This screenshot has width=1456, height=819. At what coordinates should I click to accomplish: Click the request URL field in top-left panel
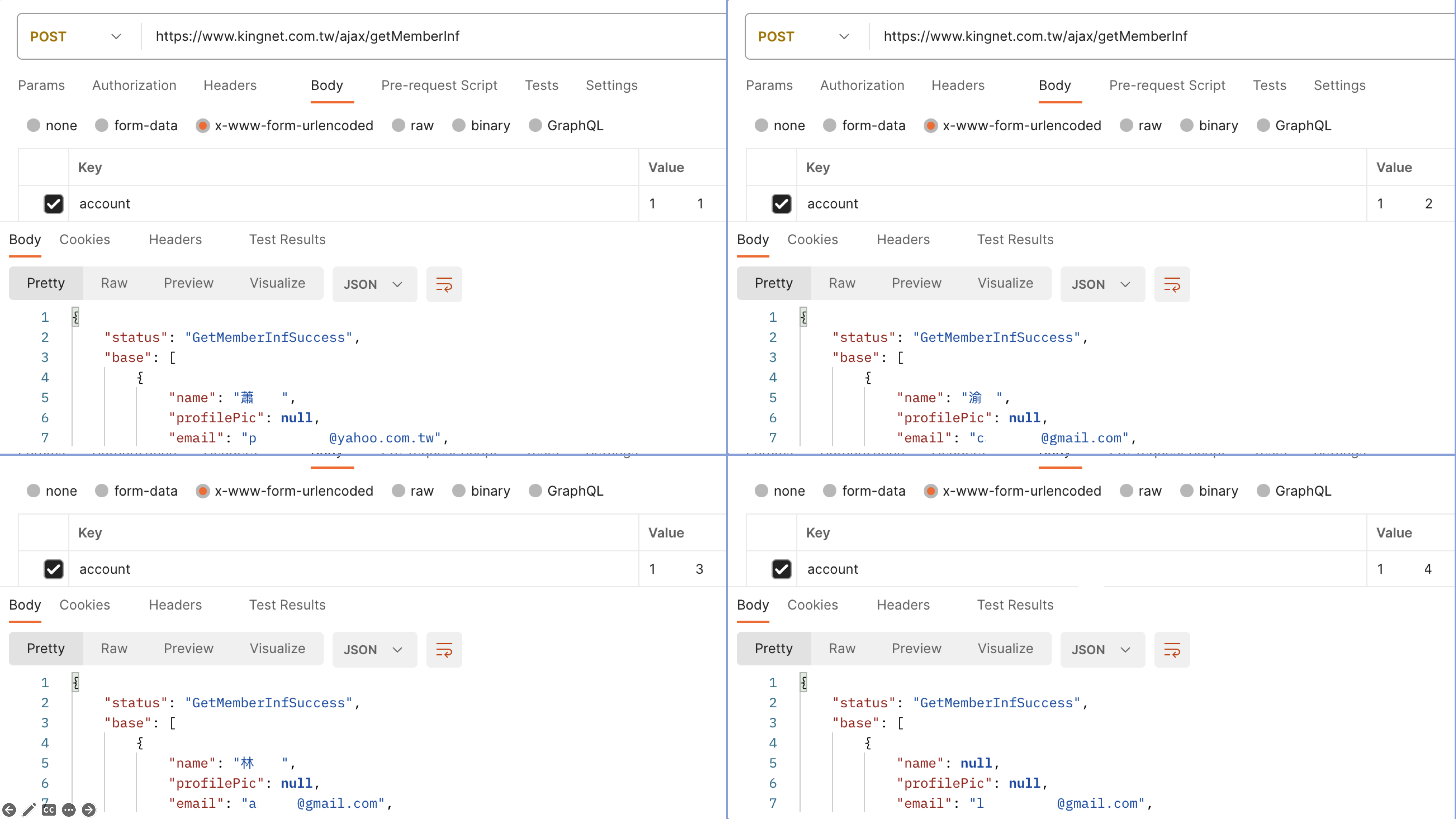click(x=433, y=37)
